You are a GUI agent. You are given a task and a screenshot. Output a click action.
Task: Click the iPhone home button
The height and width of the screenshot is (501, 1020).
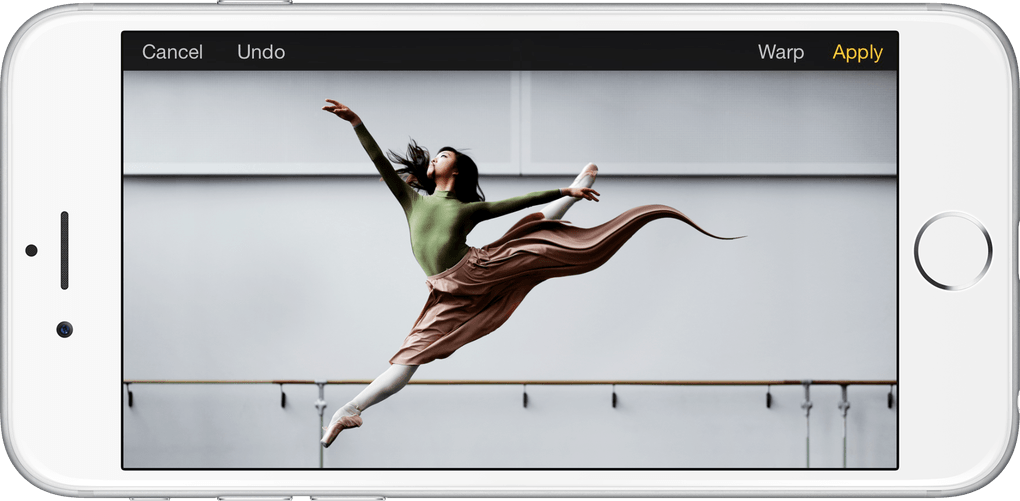click(953, 250)
